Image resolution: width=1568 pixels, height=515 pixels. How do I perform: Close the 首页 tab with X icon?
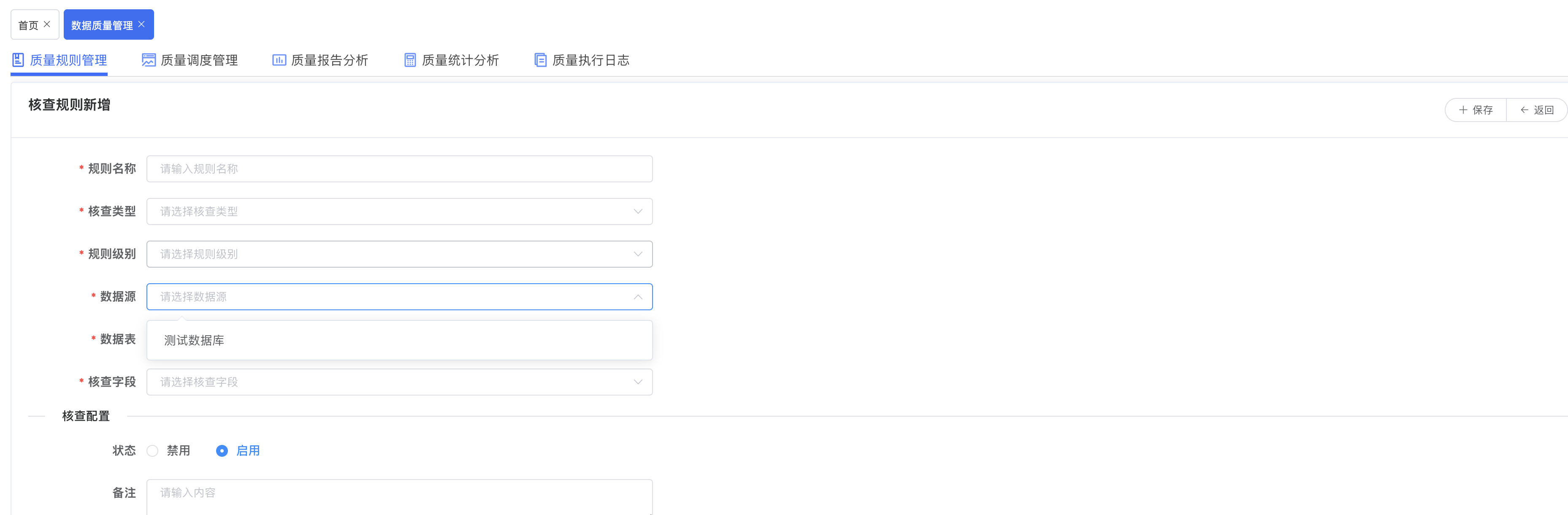click(x=47, y=24)
